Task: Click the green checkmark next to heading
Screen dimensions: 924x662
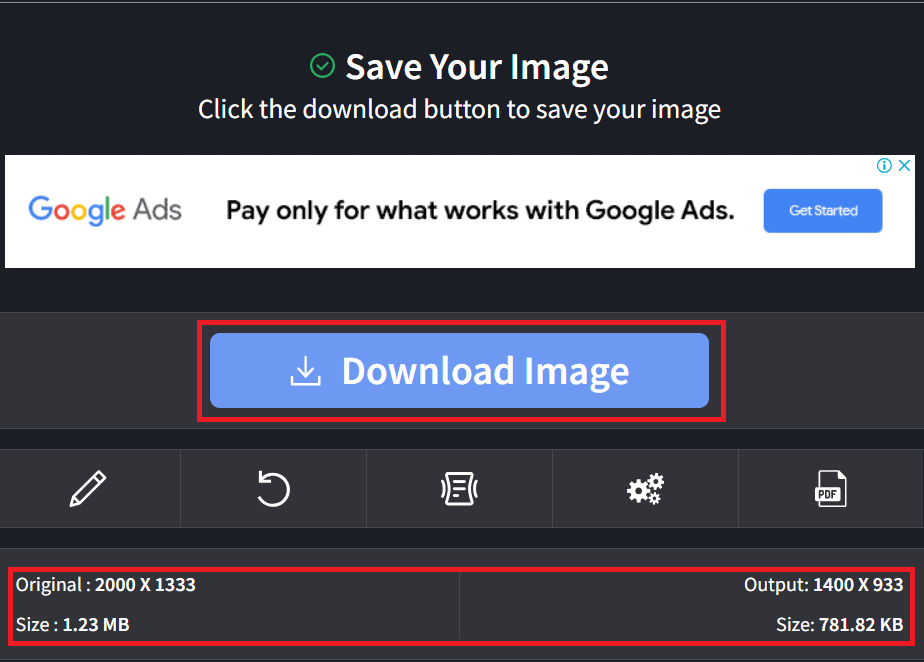Action: [x=322, y=66]
